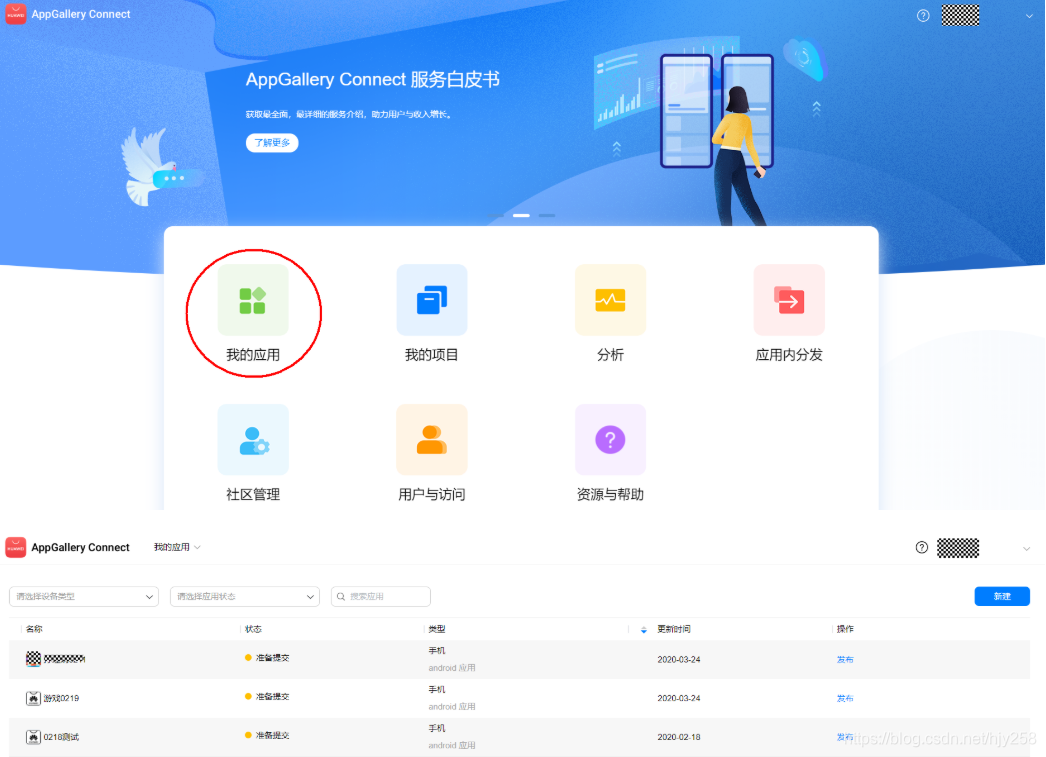Screen dimensions: 1046x757
Task: Open the 请选择应用状态 dropdown
Action: pos(245,596)
